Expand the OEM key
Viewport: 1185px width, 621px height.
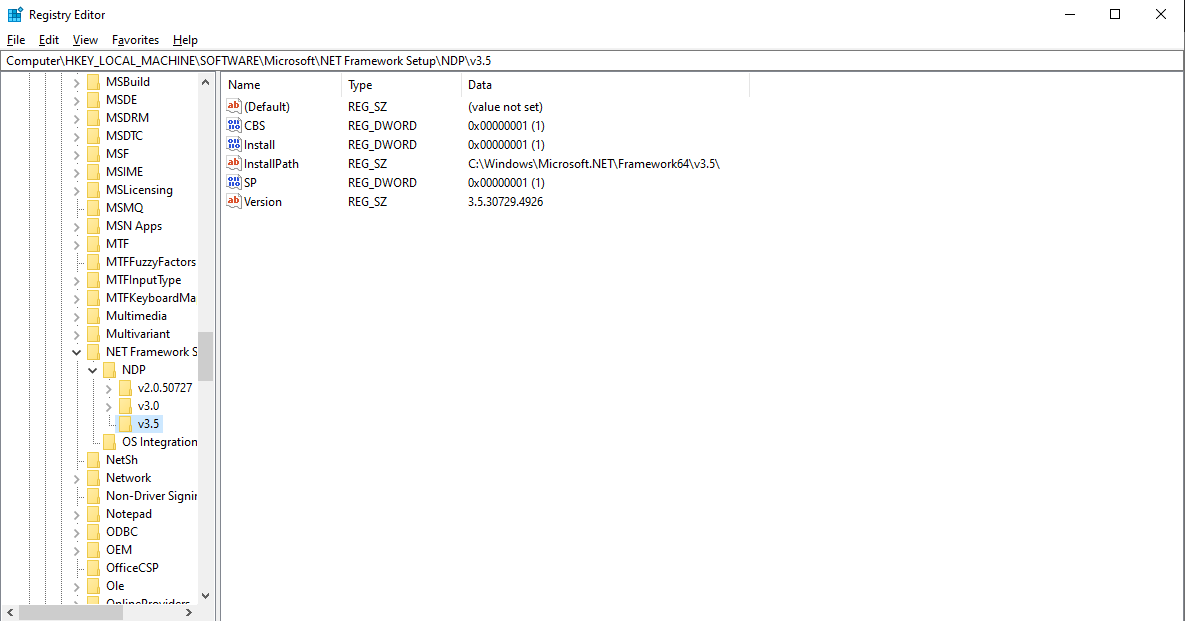pos(76,550)
